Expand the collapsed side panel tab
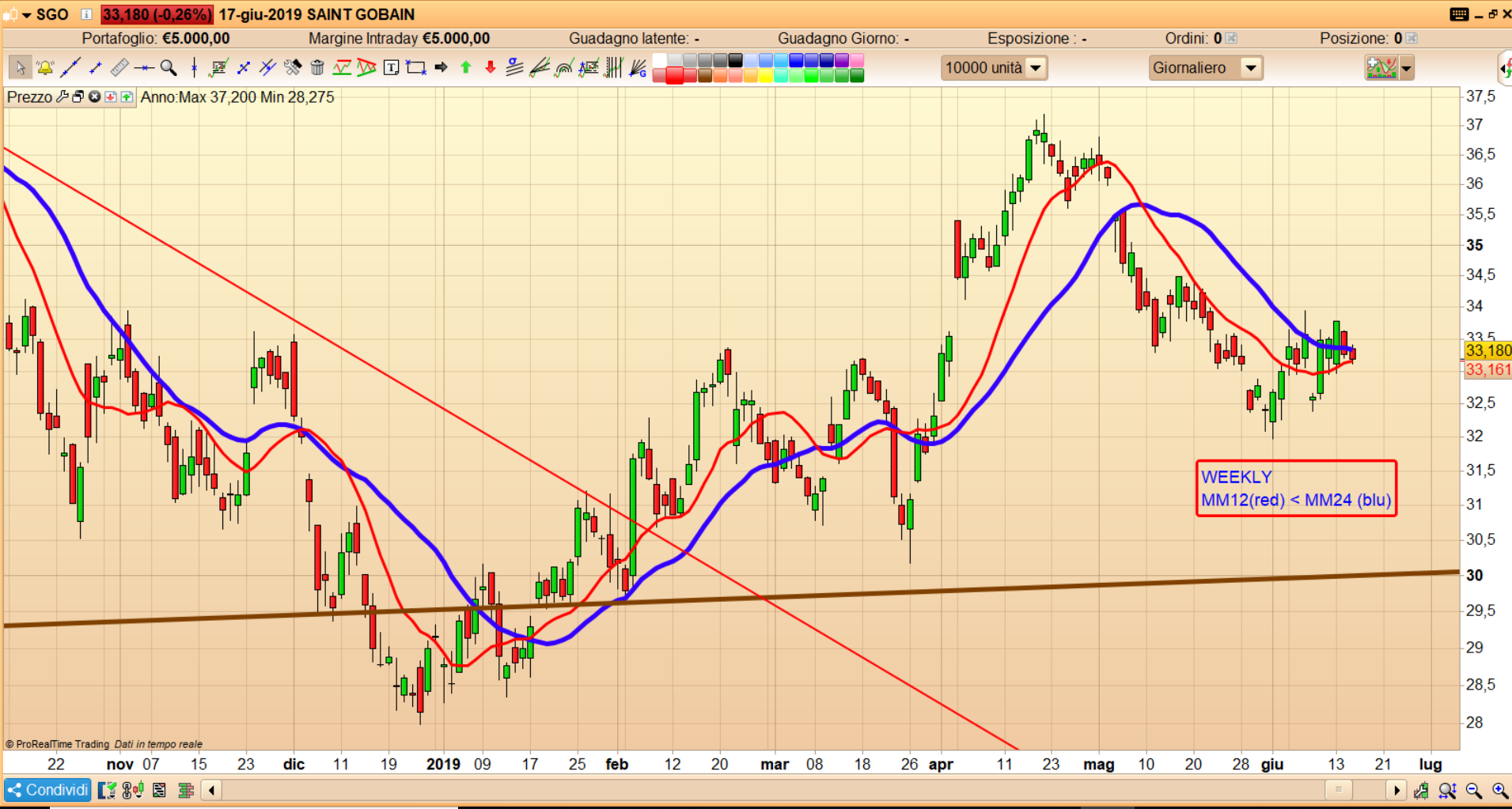The width and height of the screenshot is (1512, 809). pyautogui.click(x=1505, y=69)
